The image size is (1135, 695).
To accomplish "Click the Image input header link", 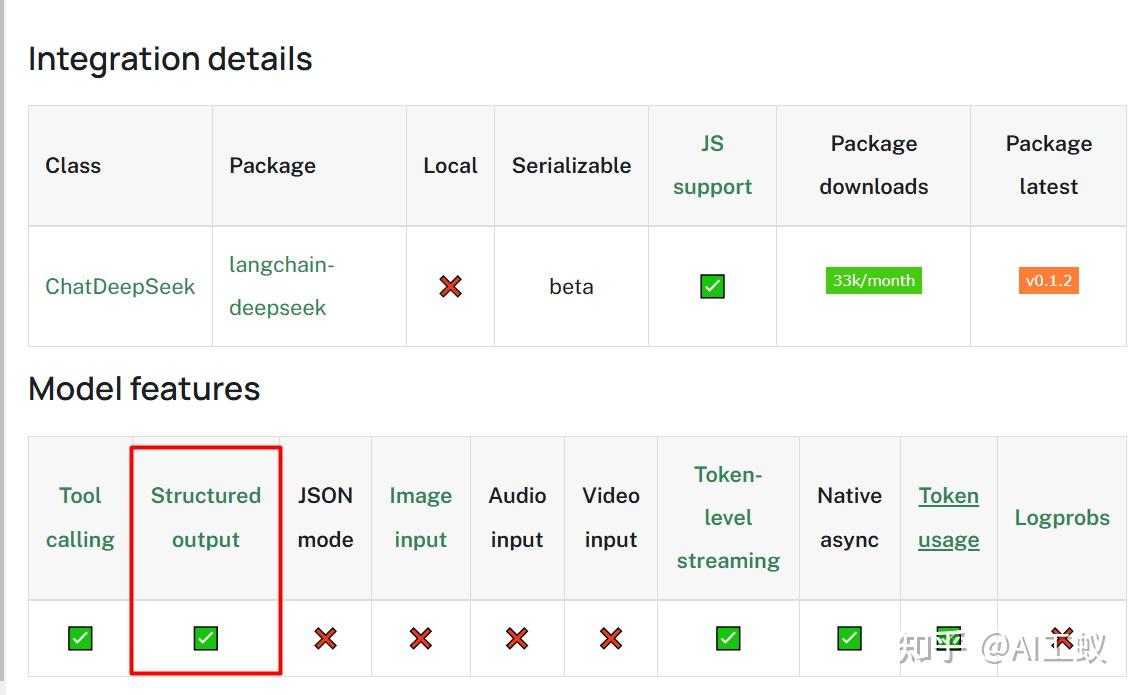I will click(421, 517).
